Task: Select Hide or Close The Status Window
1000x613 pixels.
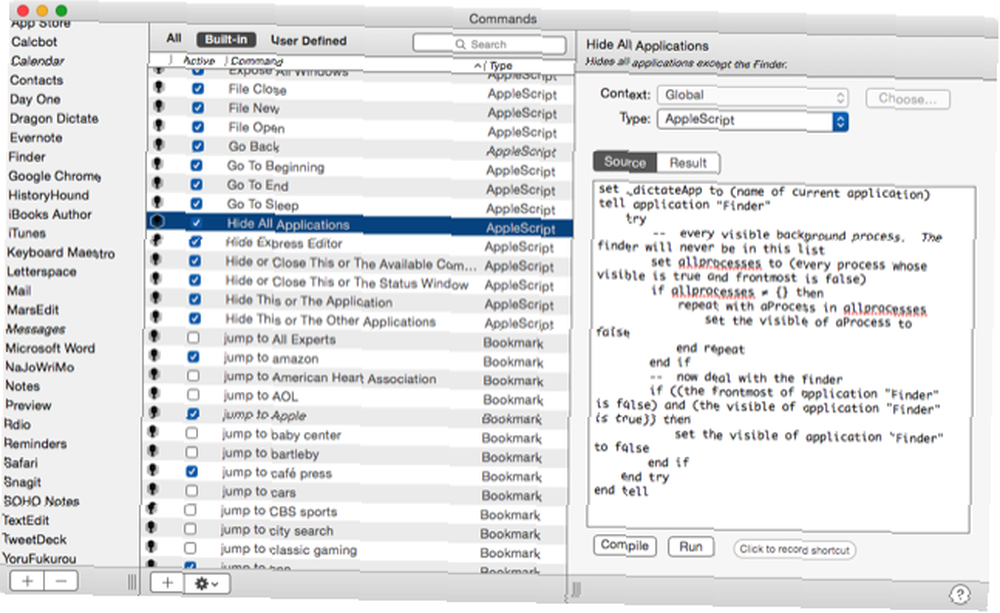Action: 358,283
